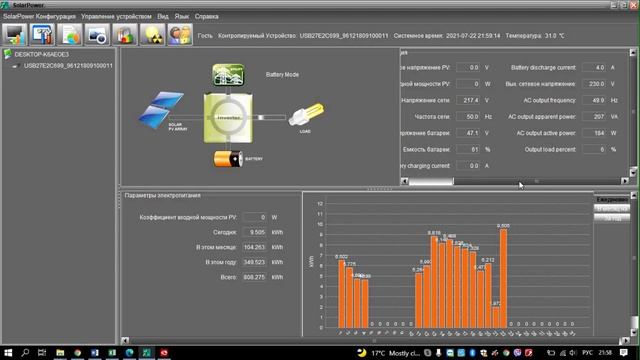Open the notification center icon

coord(624,353)
